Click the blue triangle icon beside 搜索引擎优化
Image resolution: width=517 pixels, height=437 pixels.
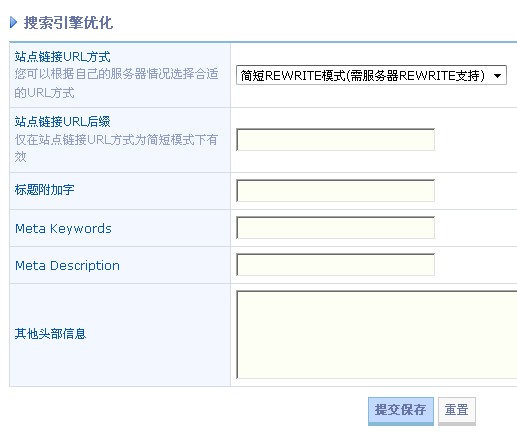click(x=13, y=23)
